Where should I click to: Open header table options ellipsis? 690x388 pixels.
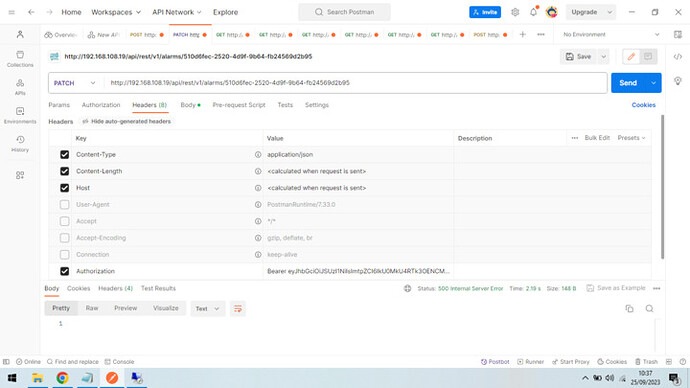[x=575, y=138]
